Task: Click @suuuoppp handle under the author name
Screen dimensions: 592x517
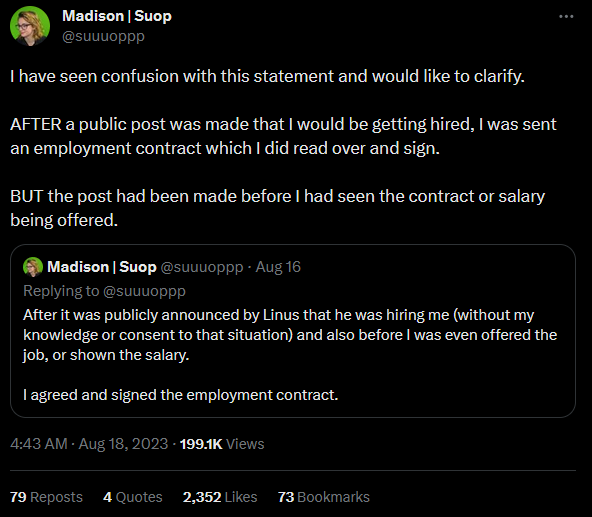Action: coord(103,36)
